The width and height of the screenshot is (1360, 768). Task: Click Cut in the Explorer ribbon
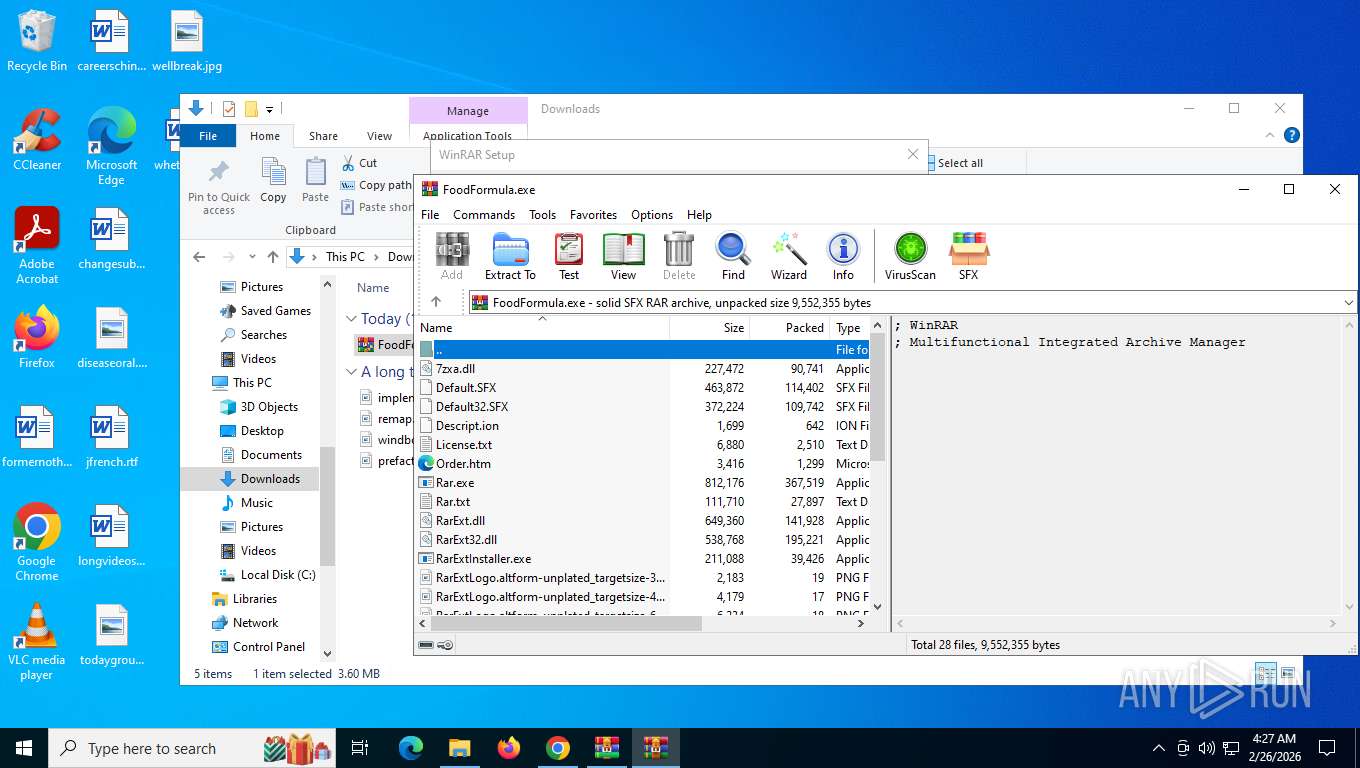click(x=360, y=162)
